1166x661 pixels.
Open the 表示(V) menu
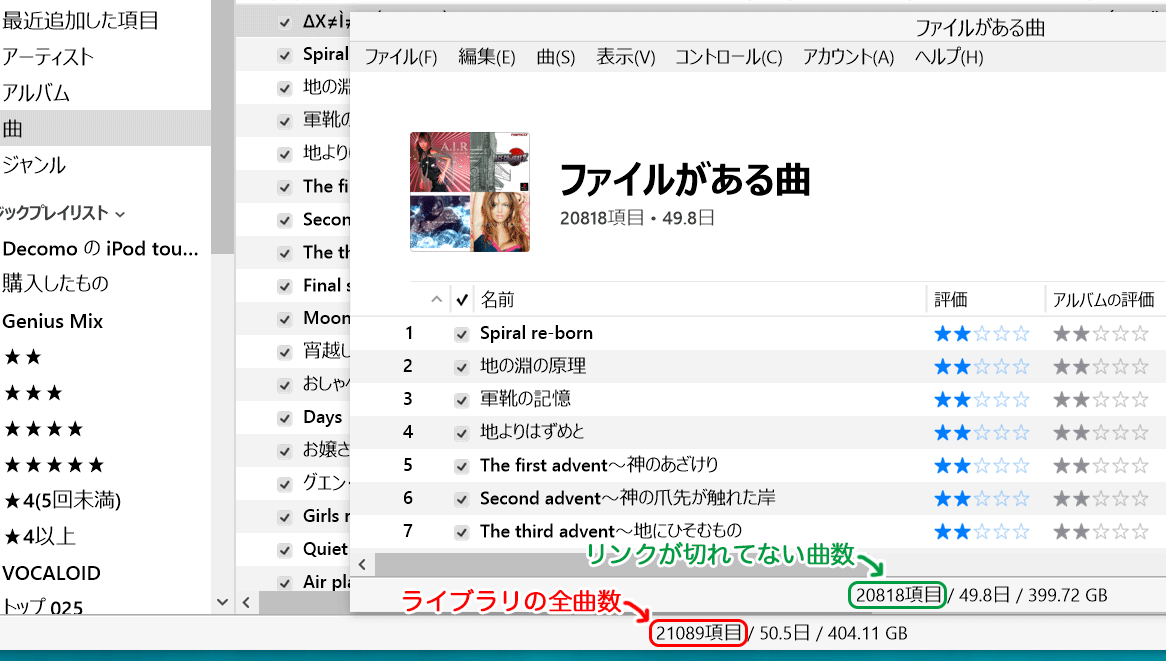pyautogui.click(x=625, y=57)
